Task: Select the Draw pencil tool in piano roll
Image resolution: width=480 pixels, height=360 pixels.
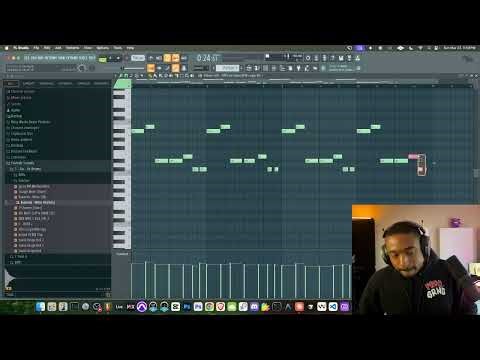Action: pyautogui.click(x=150, y=76)
